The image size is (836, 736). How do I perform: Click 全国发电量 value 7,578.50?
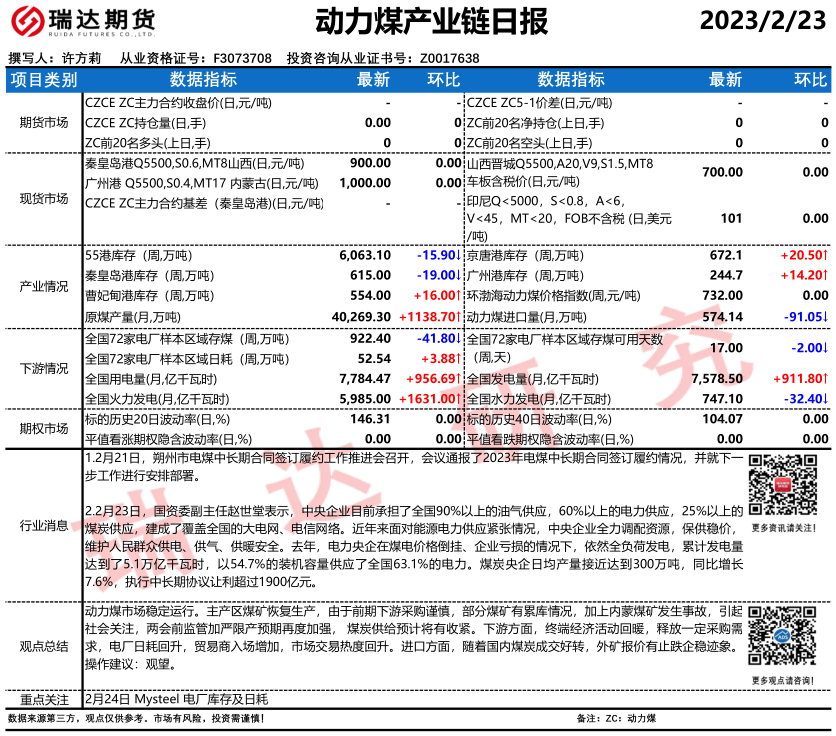point(717,378)
